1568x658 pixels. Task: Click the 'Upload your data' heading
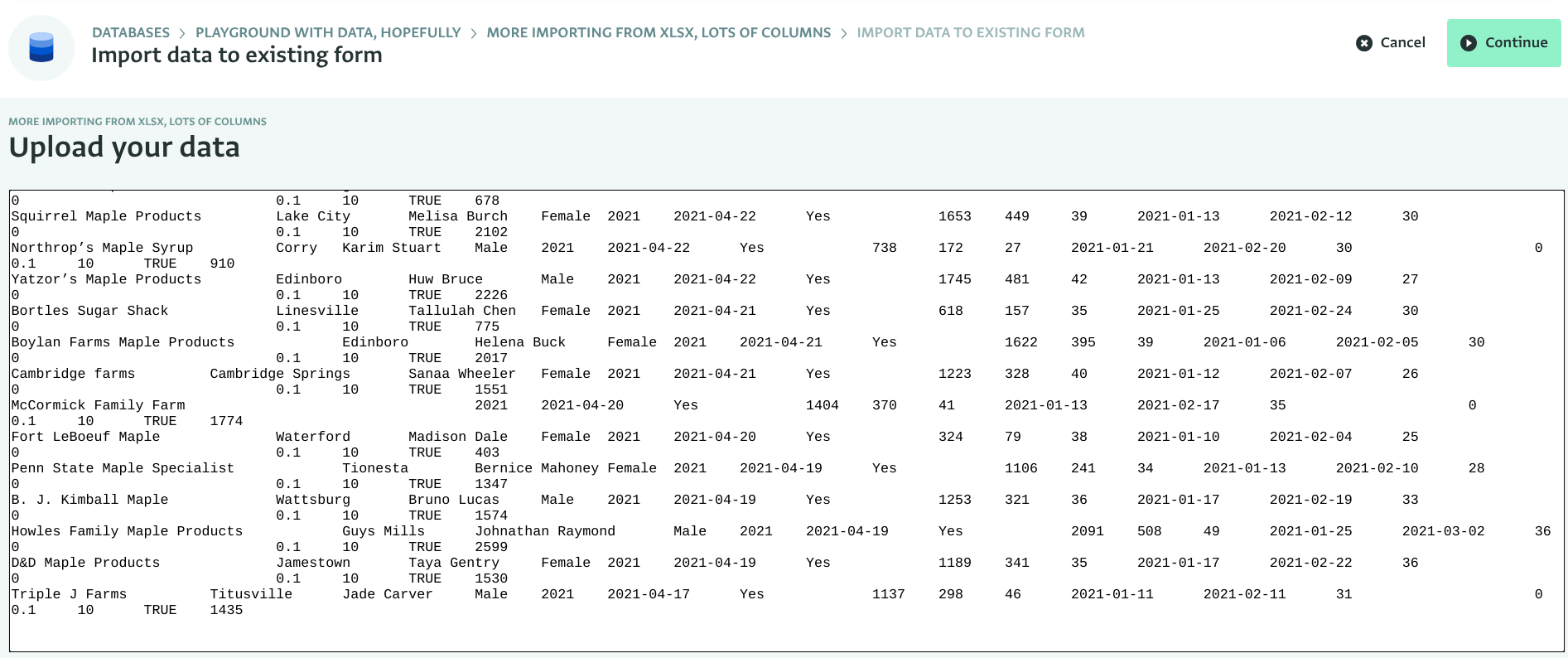[x=124, y=148]
